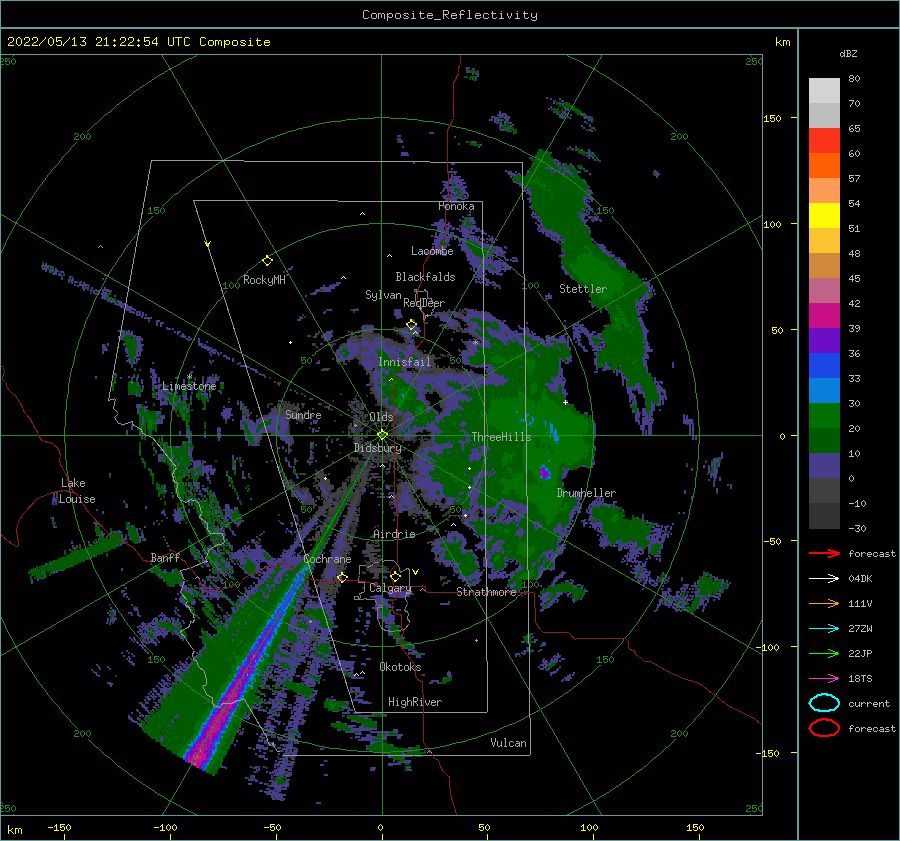Image resolution: width=900 pixels, height=841 pixels.
Task: Click the orange 111V arrow in legend
Action: pos(824,603)
